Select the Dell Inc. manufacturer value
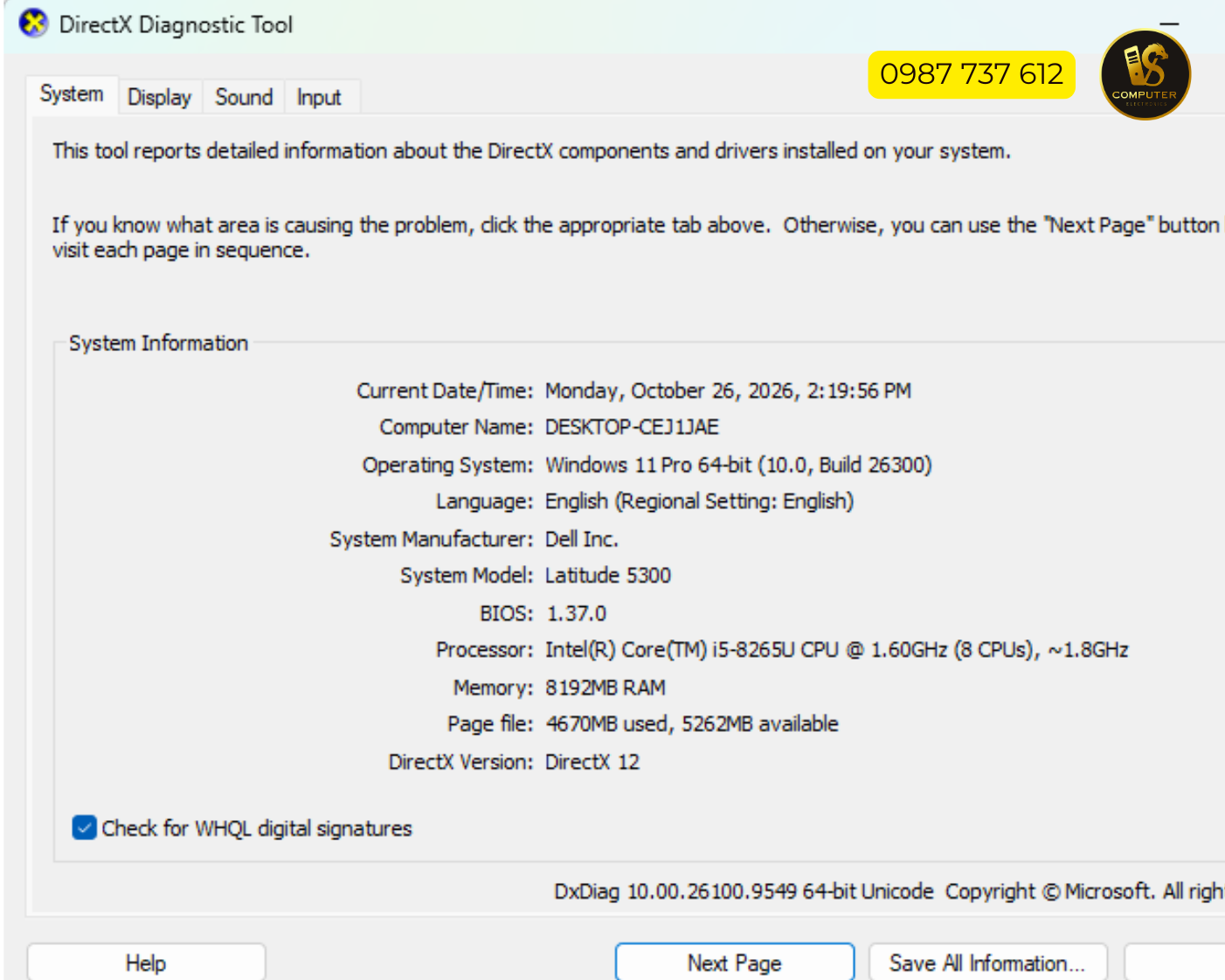Viewport: 1225px width, 980px height. pos(581,539)
